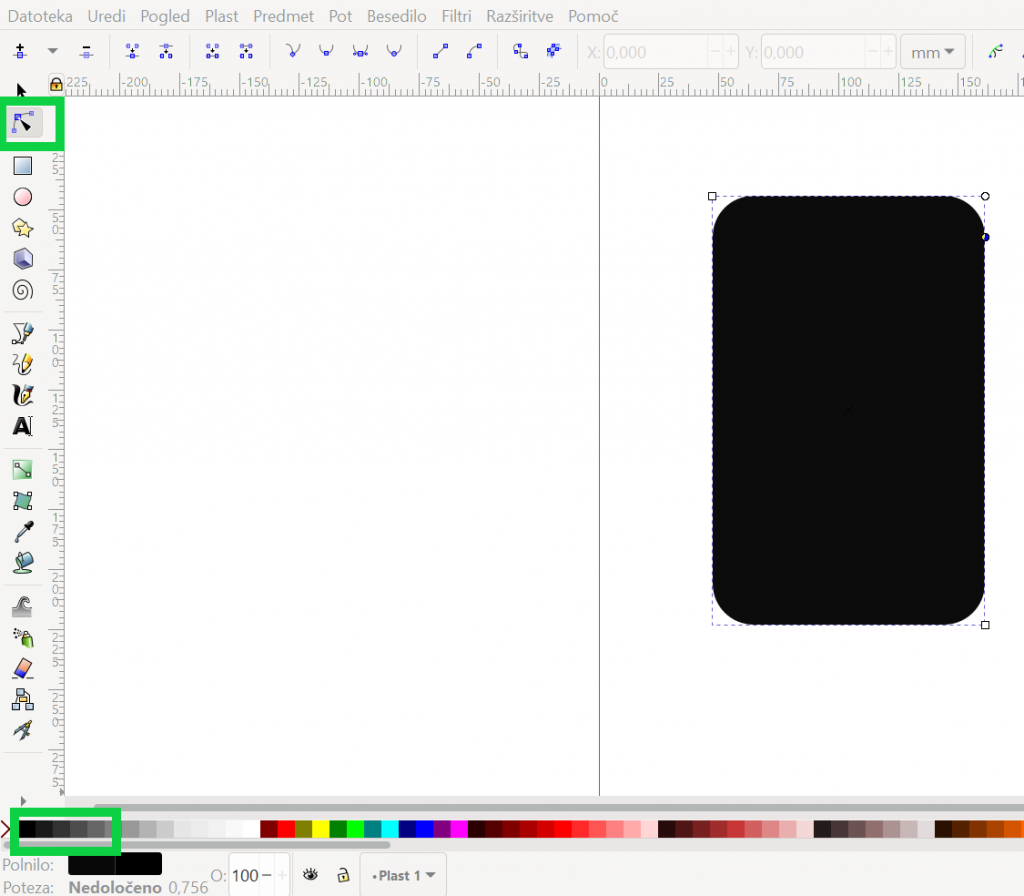
Task: Click Break path at nodes icon
Action: (166, 51)
